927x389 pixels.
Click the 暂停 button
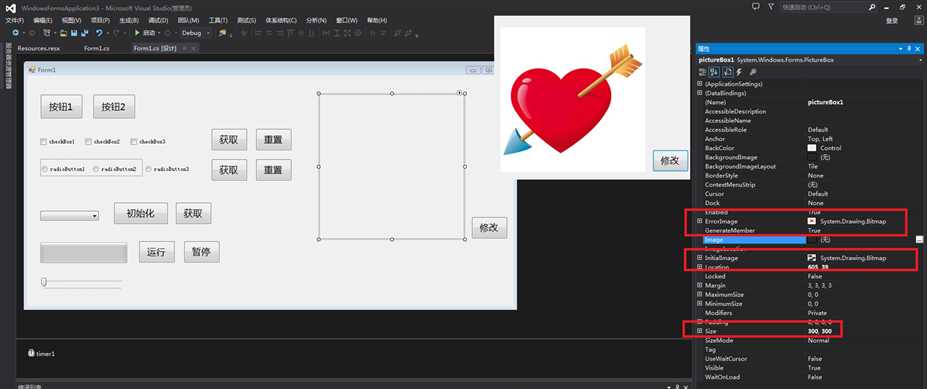(x=202, y=252)
